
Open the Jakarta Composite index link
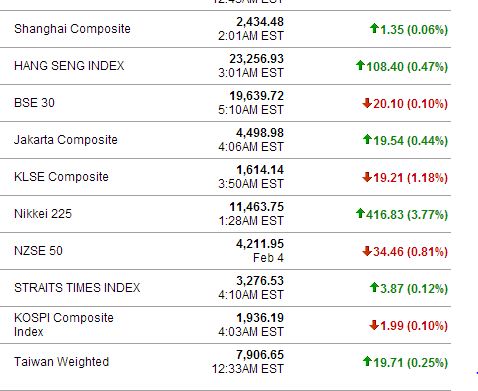(66, 140)
